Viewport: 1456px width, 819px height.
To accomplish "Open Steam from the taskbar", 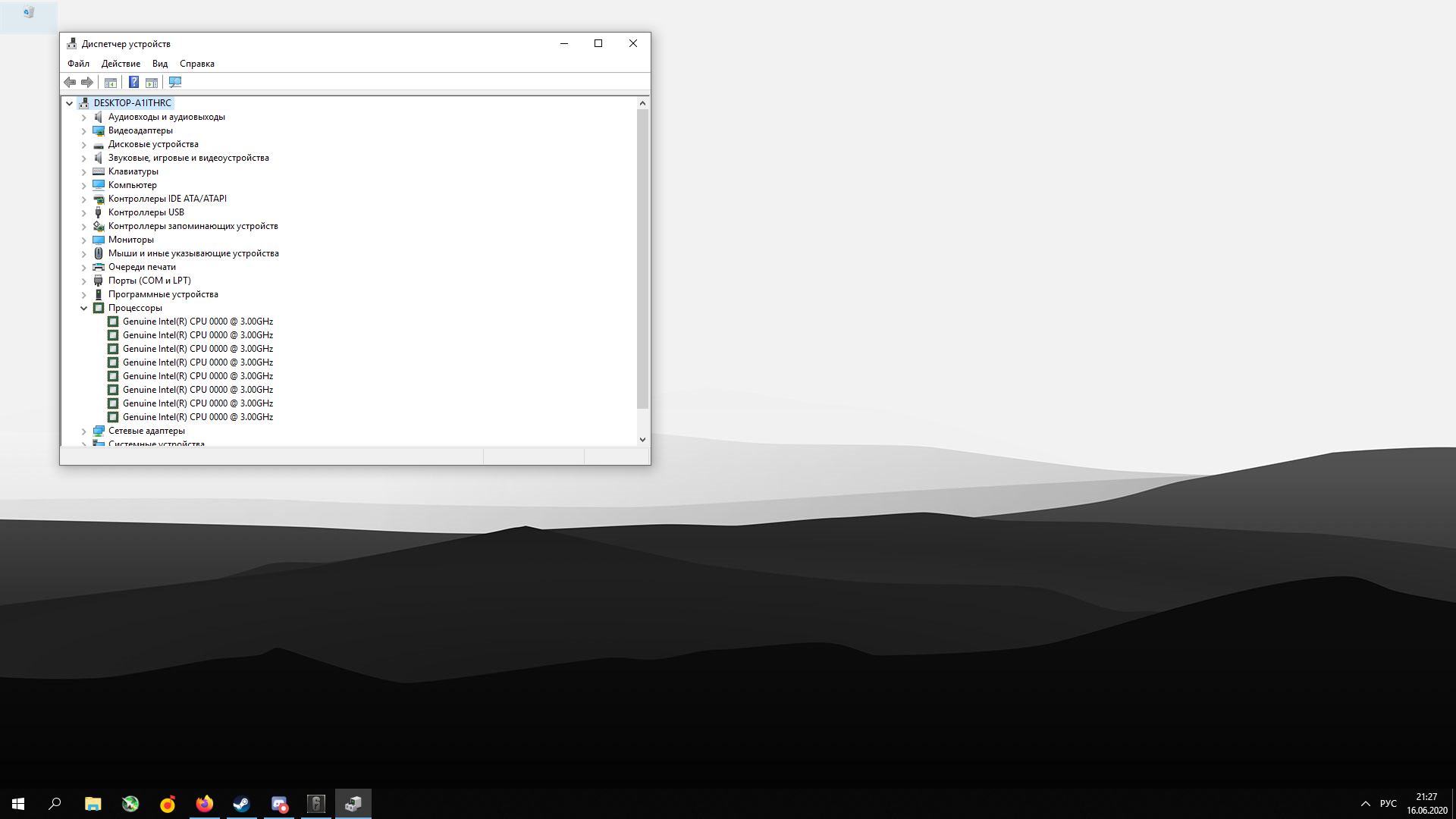I will (x=241, y=804).
